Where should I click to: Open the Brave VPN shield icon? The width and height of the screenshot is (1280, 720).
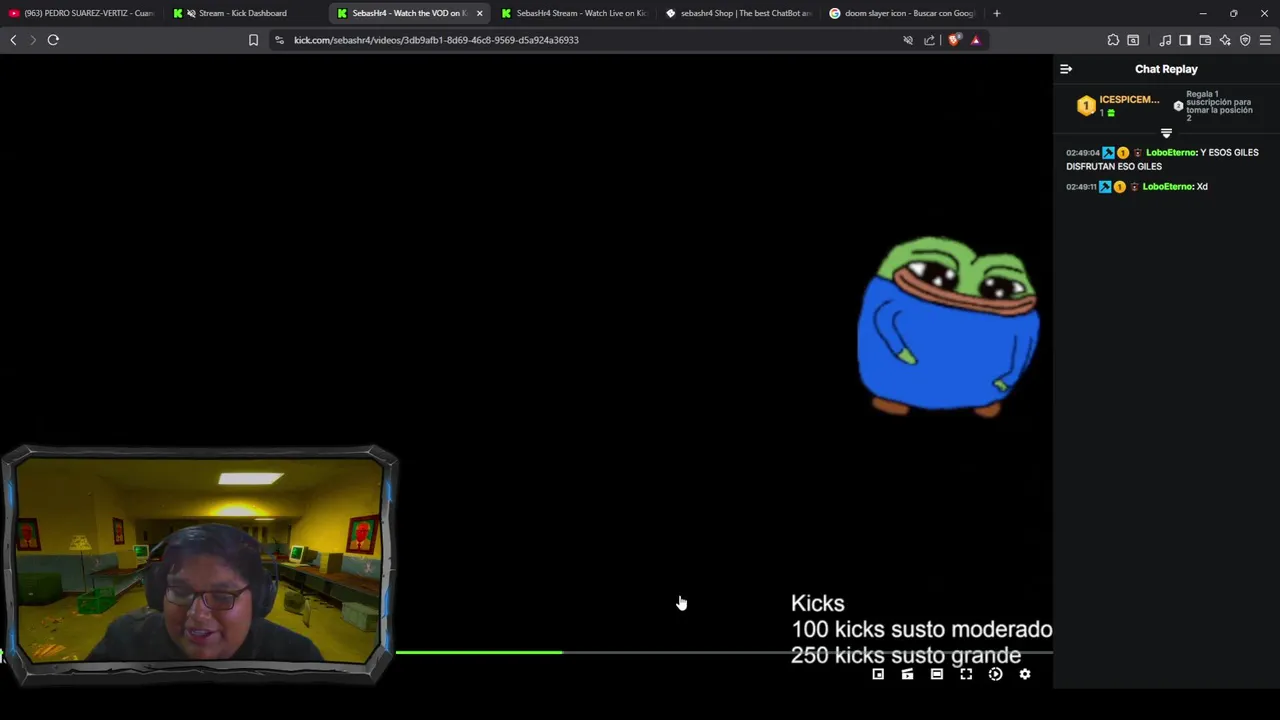1245,40
